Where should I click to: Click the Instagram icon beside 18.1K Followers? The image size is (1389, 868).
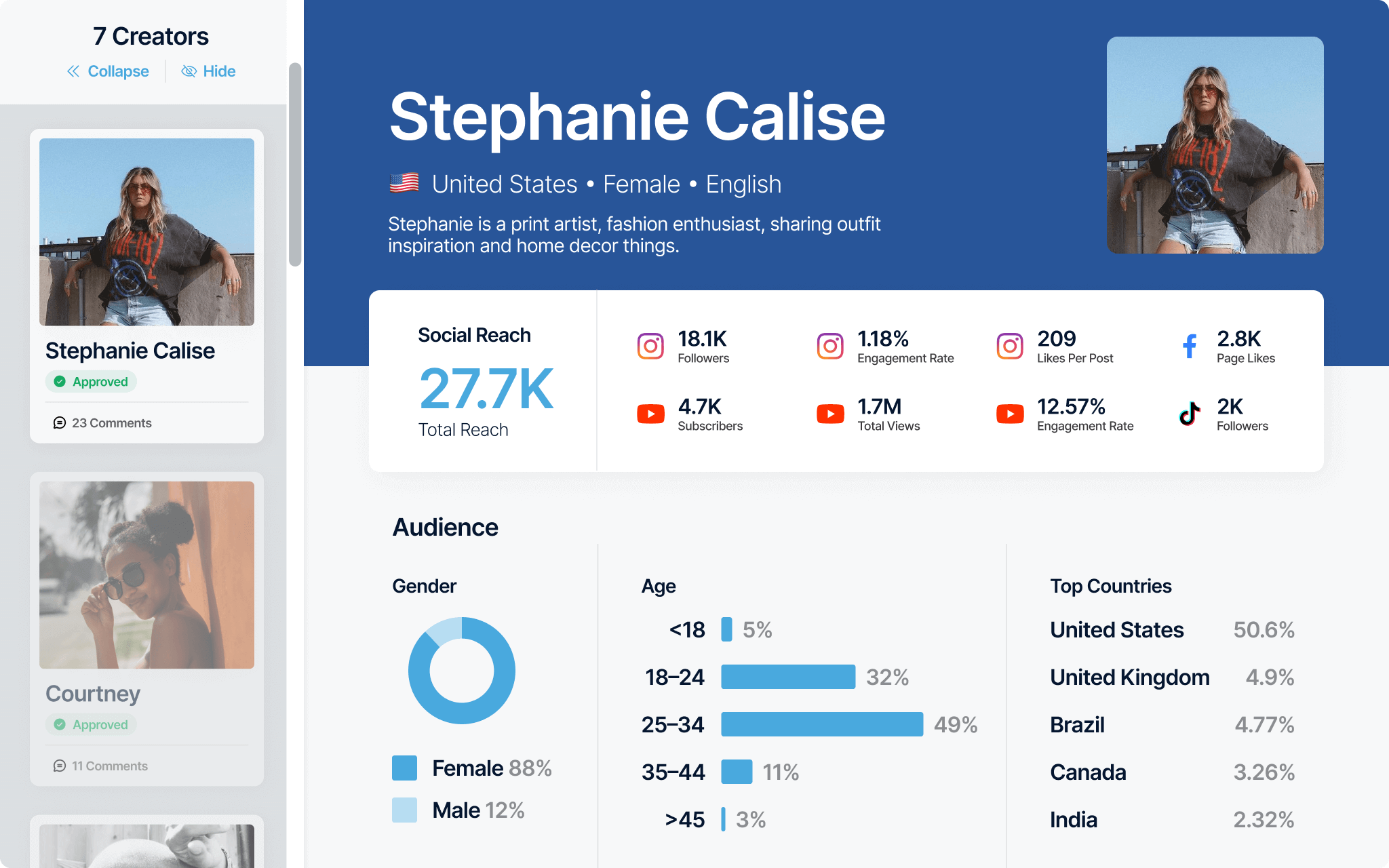650,346
